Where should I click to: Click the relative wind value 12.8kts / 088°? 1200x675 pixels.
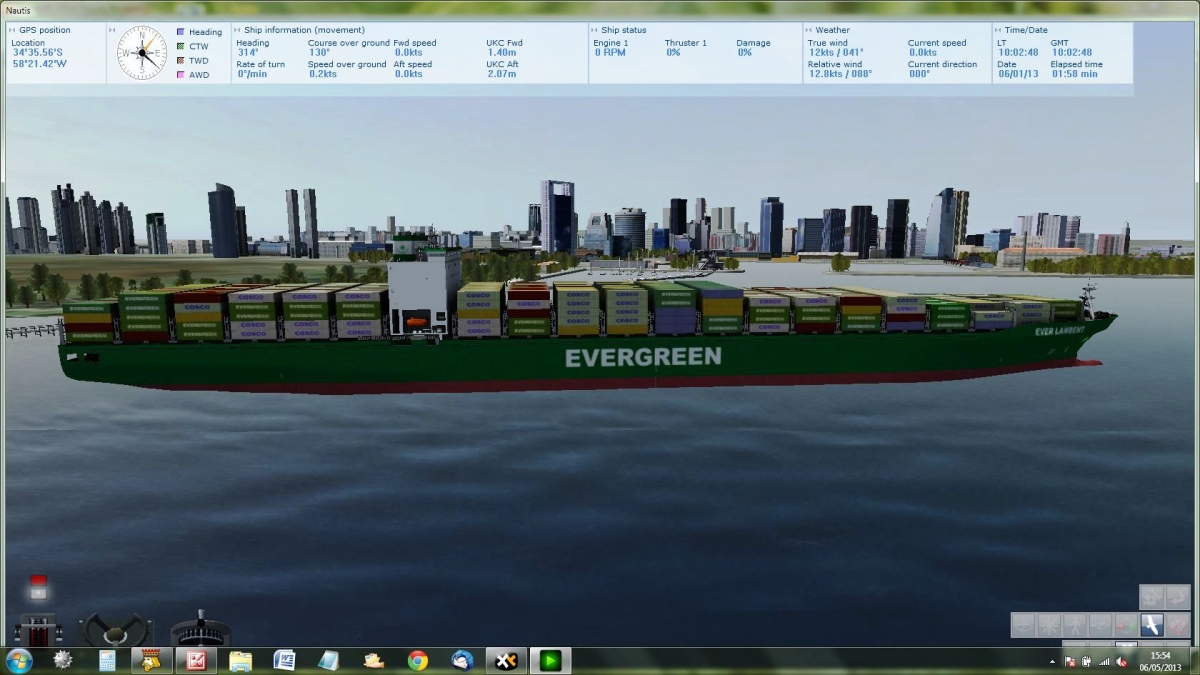pos(840,74)
